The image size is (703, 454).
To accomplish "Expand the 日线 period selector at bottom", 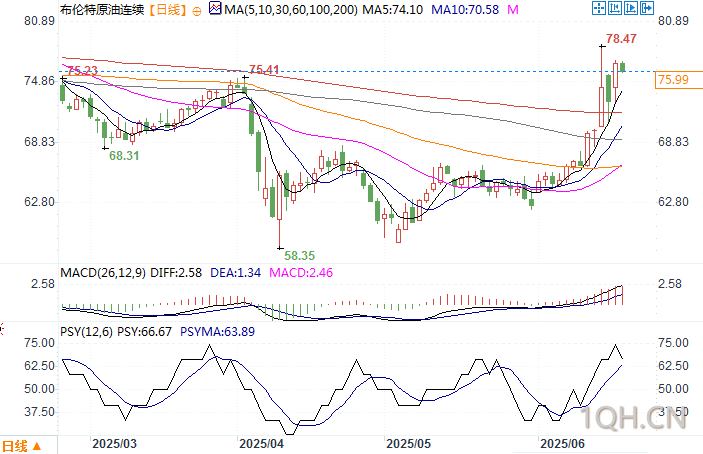I will coord(22,446).
